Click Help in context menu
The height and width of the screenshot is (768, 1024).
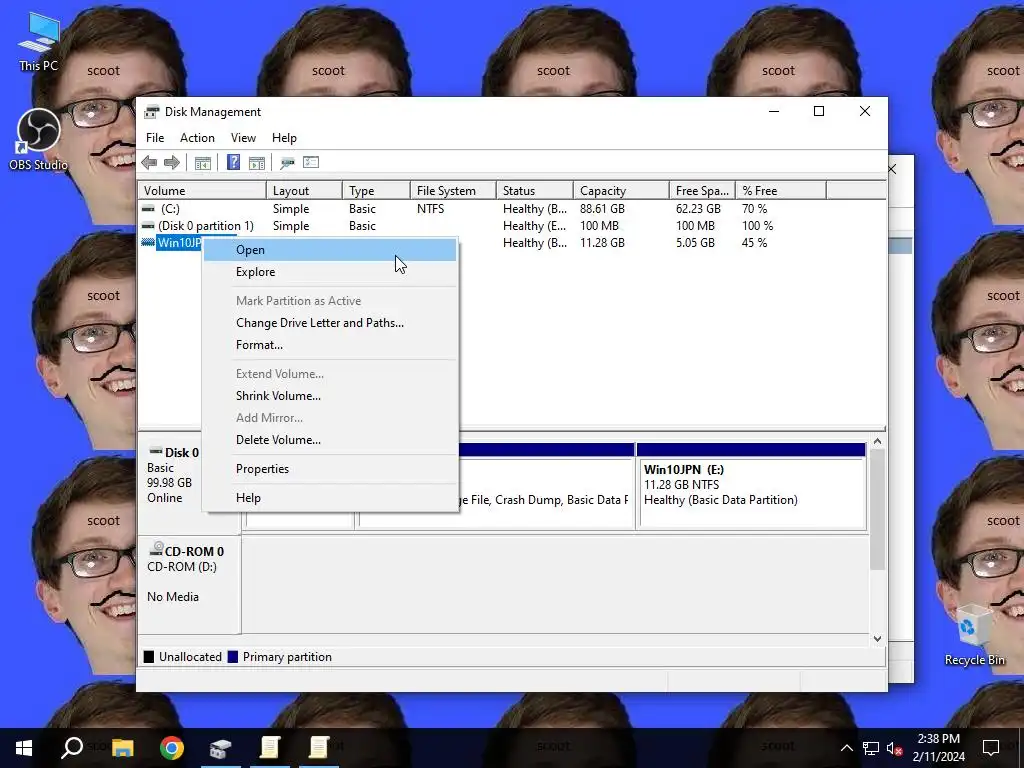(x=330, y=498)
